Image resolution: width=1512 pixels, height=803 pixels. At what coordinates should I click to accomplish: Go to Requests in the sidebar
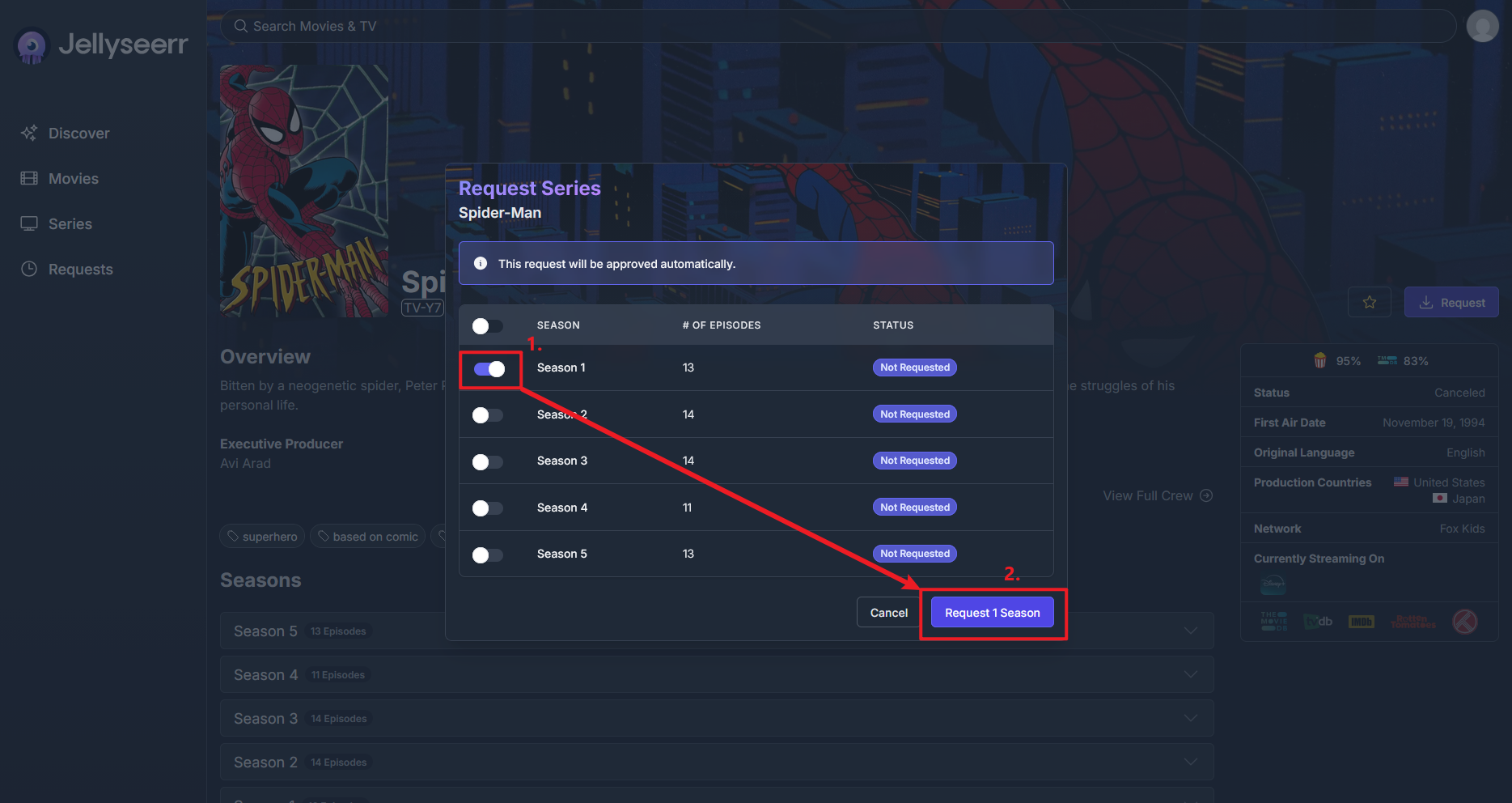(80, 270)
